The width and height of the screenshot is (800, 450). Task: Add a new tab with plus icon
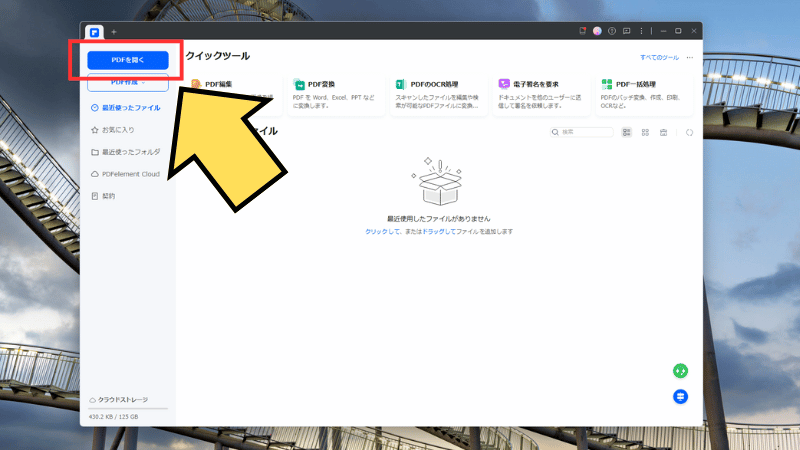pos(114,32)
